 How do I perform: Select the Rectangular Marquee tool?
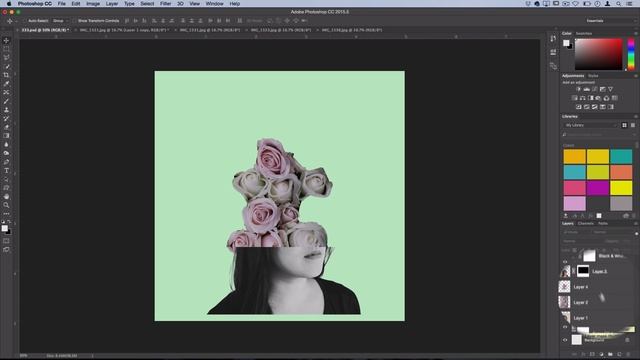pyautogui.click(x=6, y=49)
